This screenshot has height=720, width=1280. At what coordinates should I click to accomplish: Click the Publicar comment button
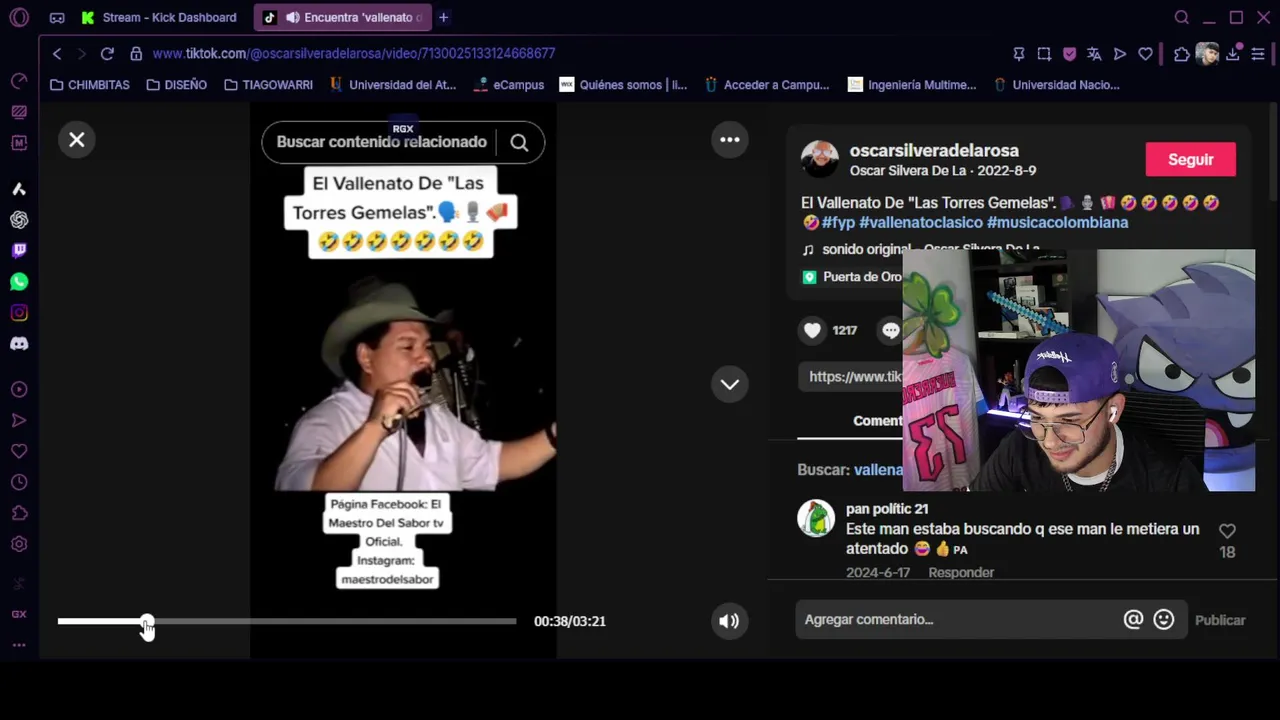tap(1220, 620)
